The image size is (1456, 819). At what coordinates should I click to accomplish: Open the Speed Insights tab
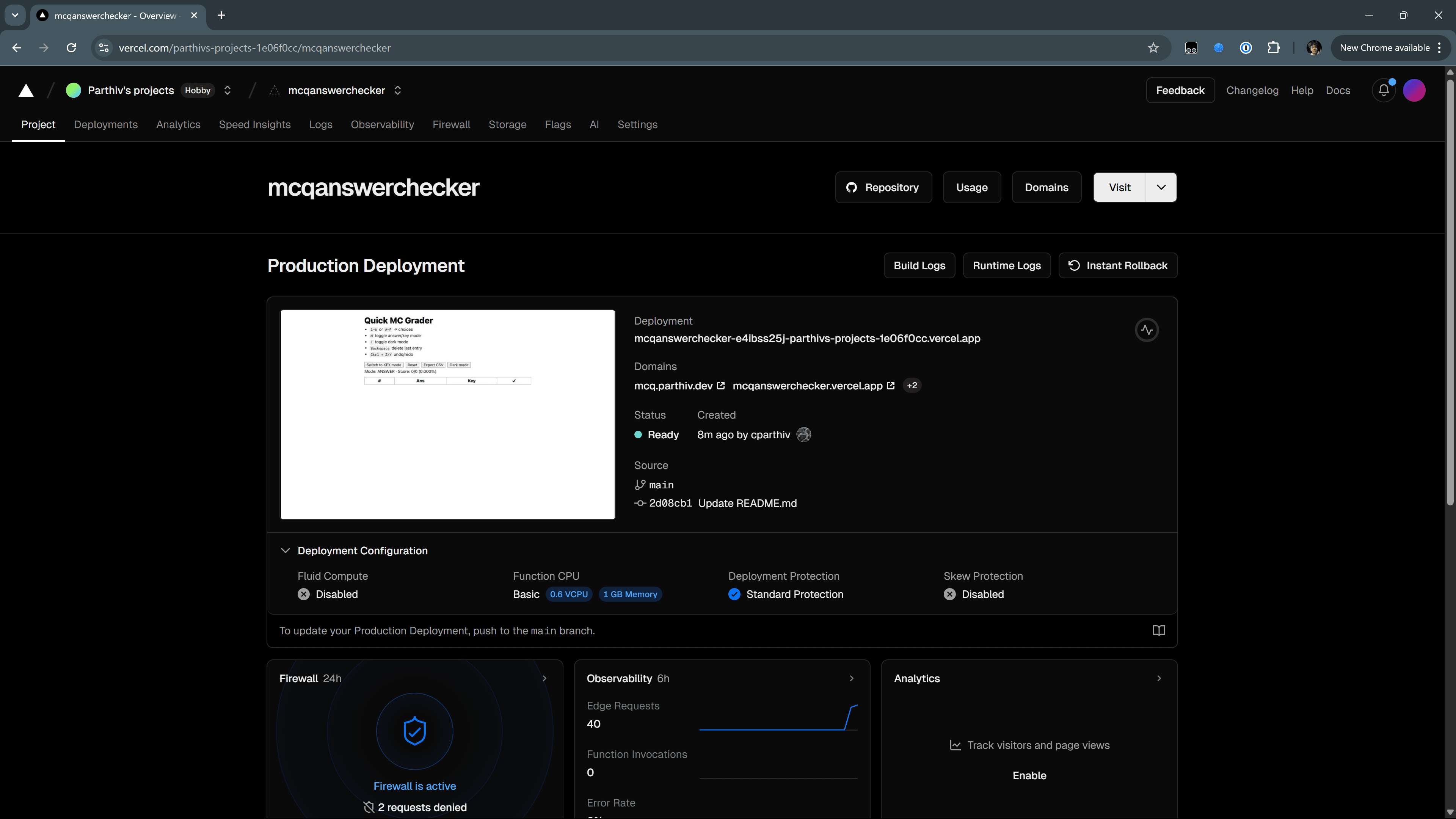pyautogui.click(x=254, y=124)
